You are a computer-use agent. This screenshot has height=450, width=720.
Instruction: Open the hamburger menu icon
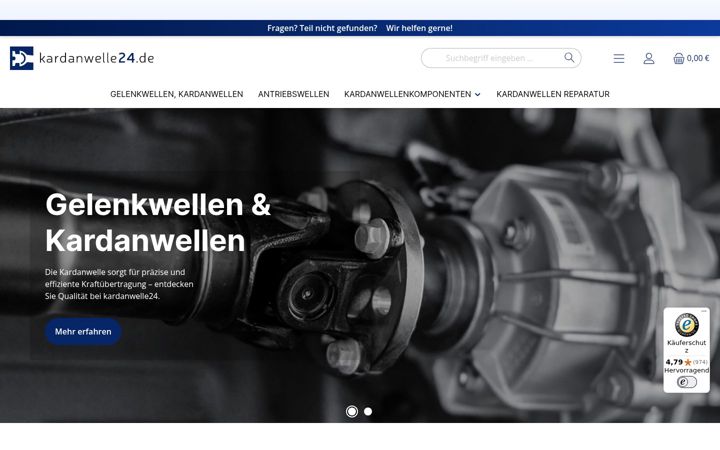click(x=619, y=58)
